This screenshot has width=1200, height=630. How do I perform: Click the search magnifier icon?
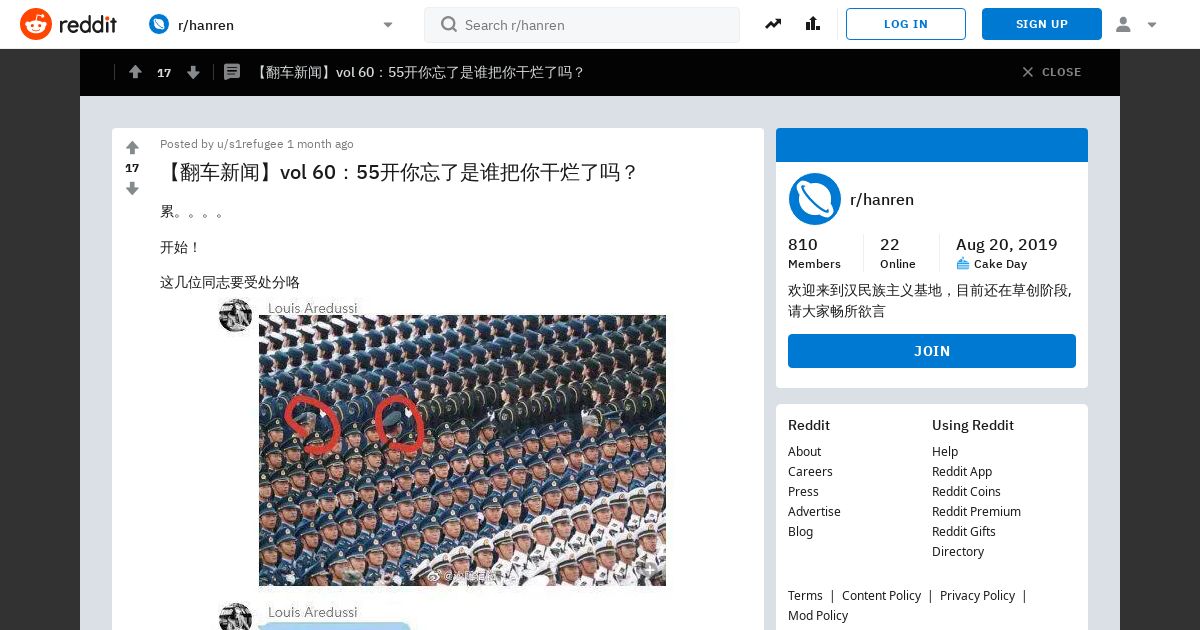coord(449,24)
